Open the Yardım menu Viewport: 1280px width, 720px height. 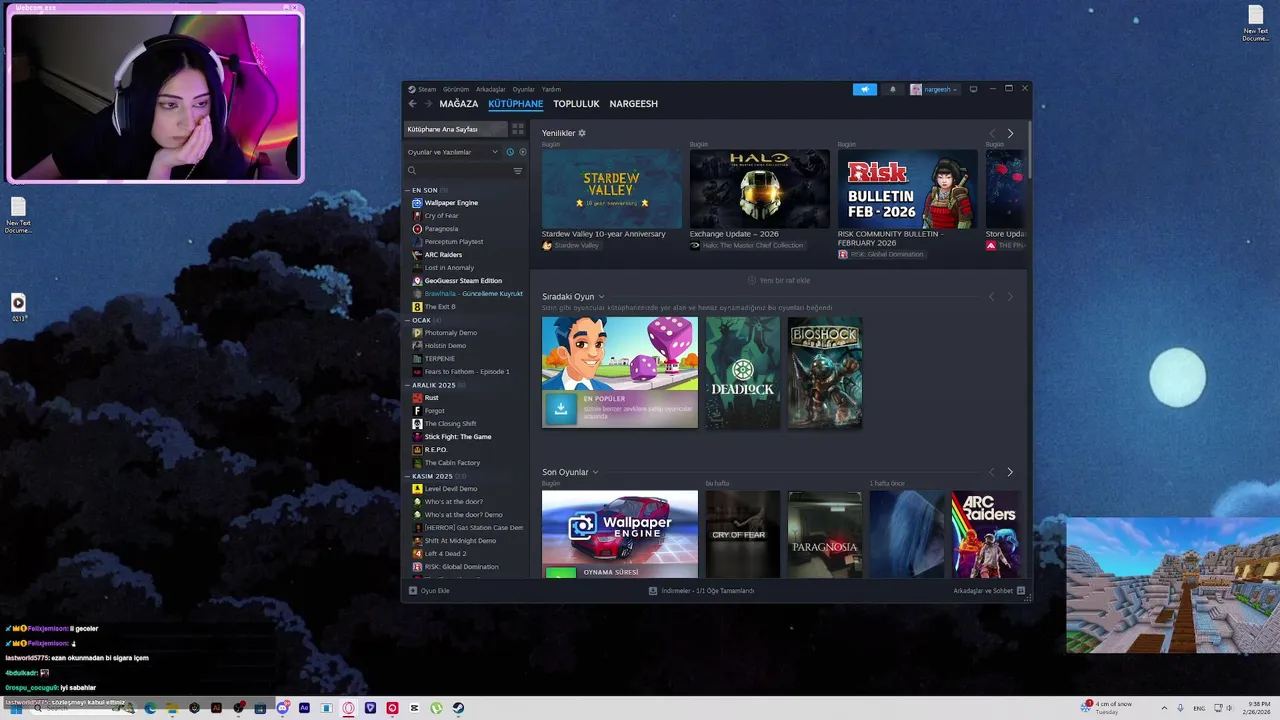[x=551, y=89]
